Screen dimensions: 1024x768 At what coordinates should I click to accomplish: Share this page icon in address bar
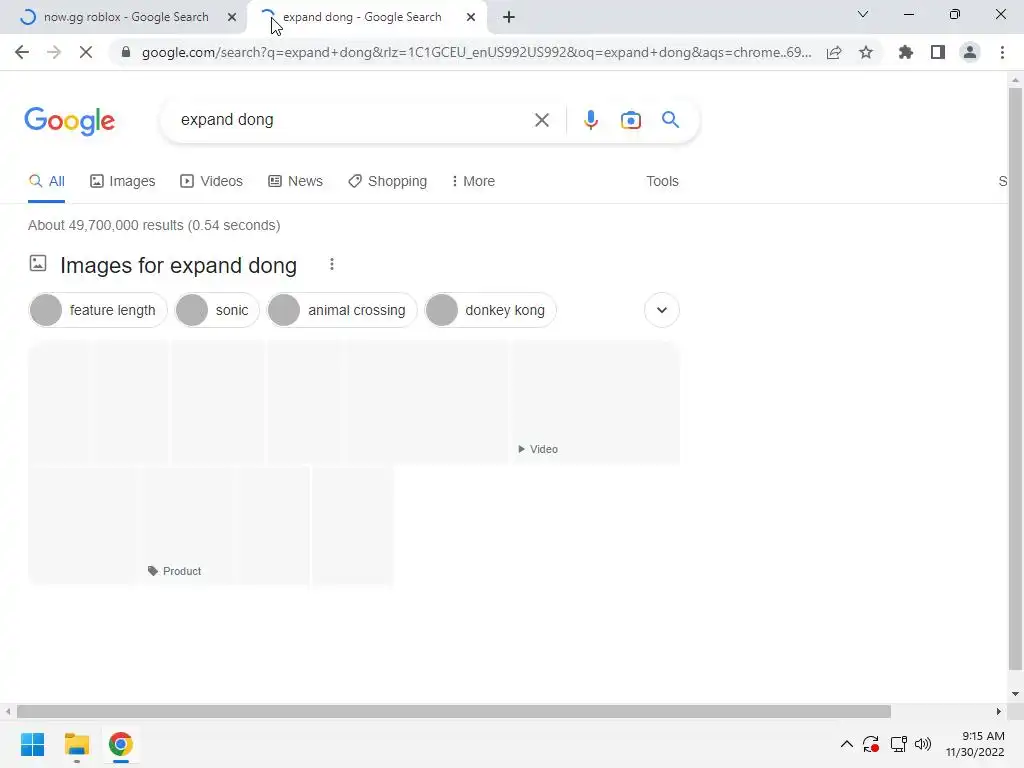tap(834, 52)
